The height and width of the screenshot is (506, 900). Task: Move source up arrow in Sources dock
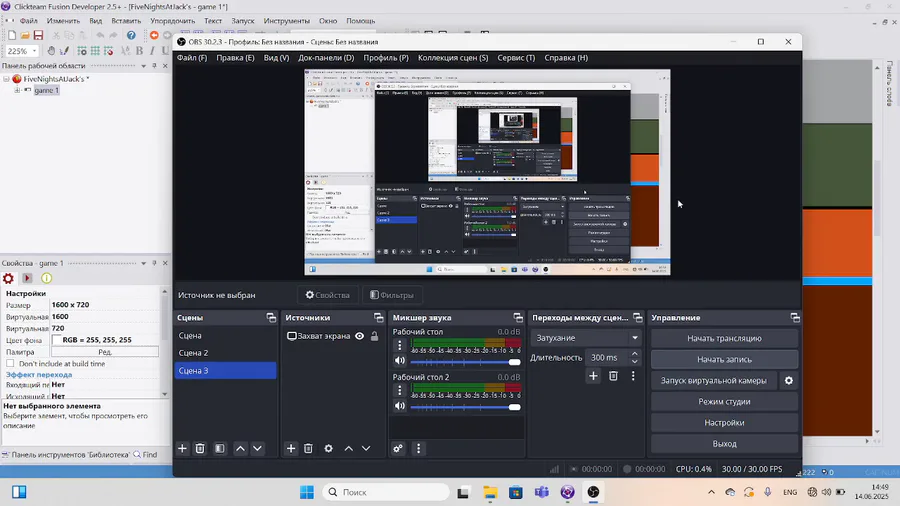pos(348,449)
